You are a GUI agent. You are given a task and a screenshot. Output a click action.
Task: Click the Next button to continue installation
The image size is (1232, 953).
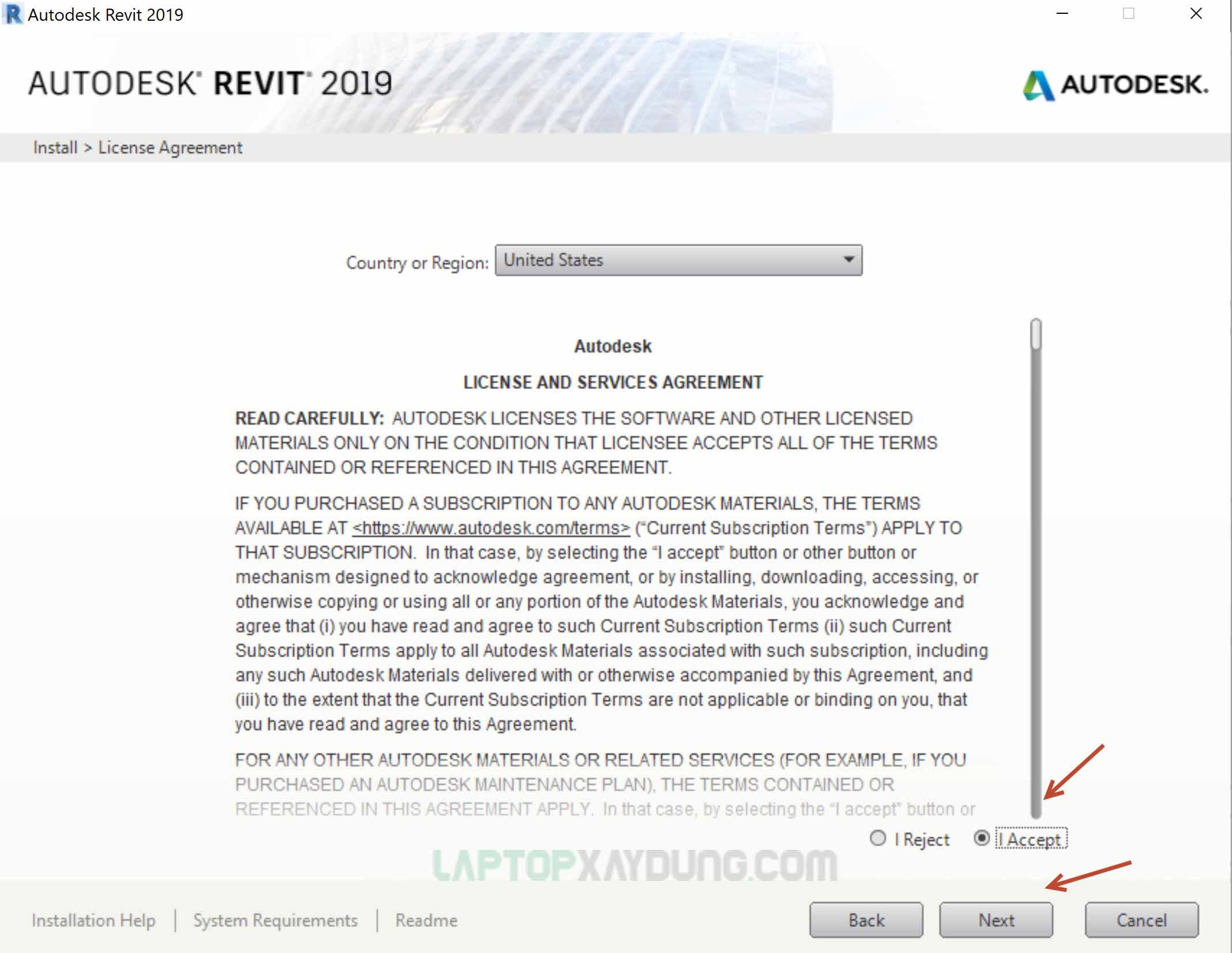click(997, 920)
